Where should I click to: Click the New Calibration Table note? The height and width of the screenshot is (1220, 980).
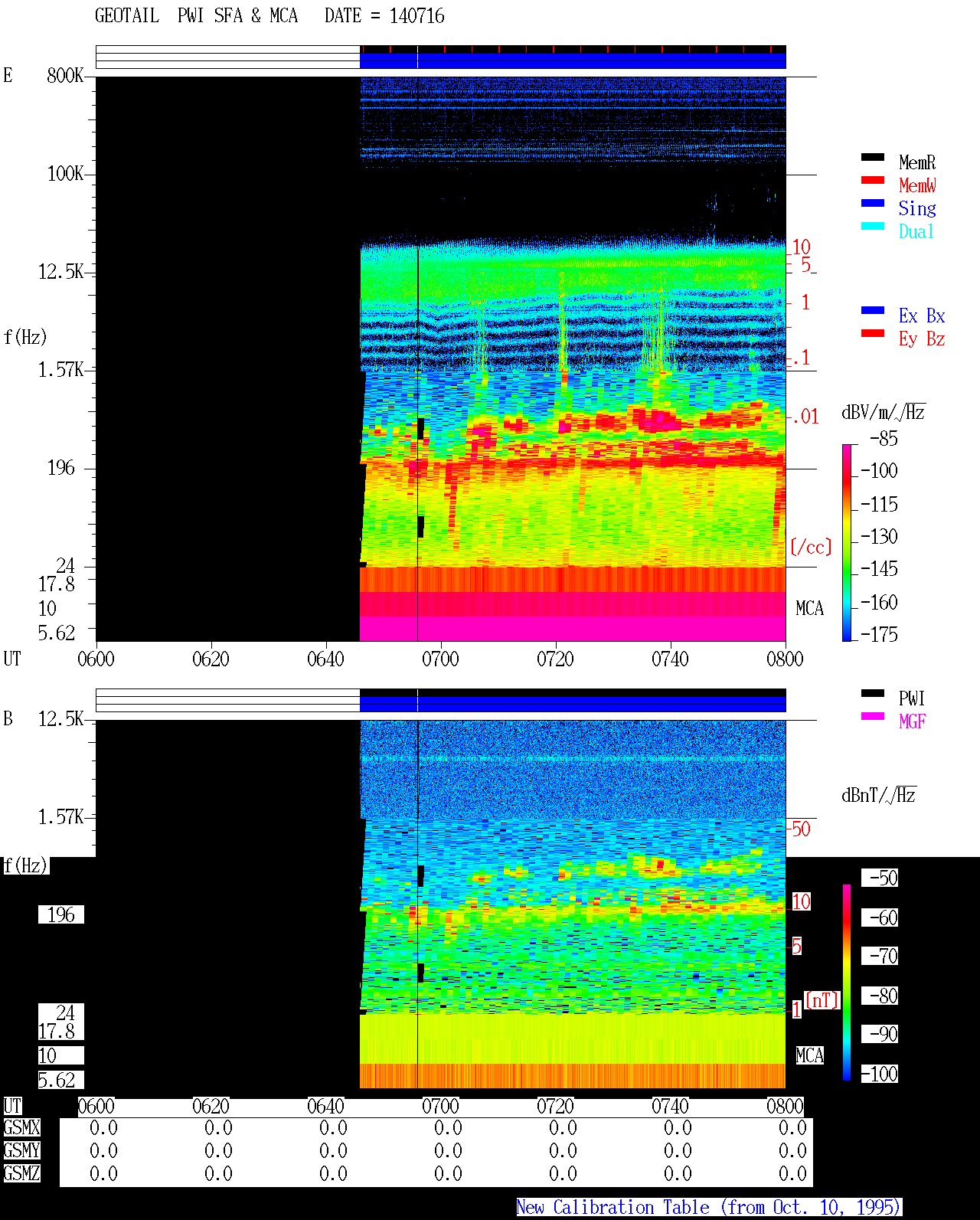click(709, 1208)
